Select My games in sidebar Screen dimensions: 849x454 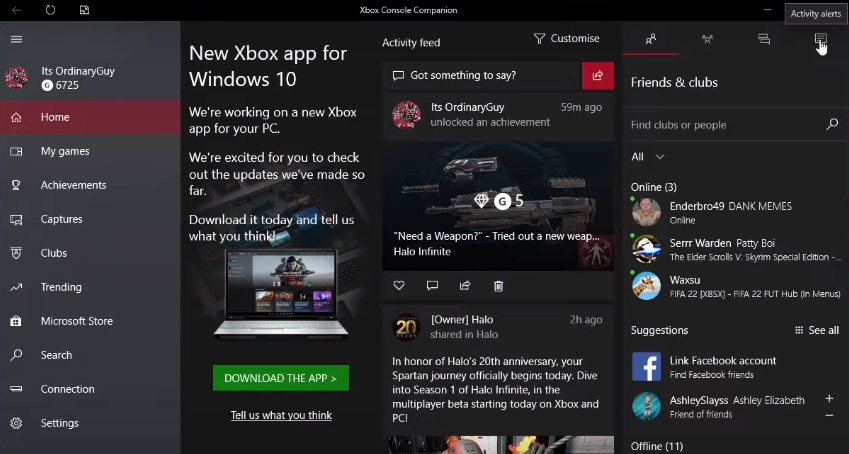pyautogui.click(x=90, y=151)
